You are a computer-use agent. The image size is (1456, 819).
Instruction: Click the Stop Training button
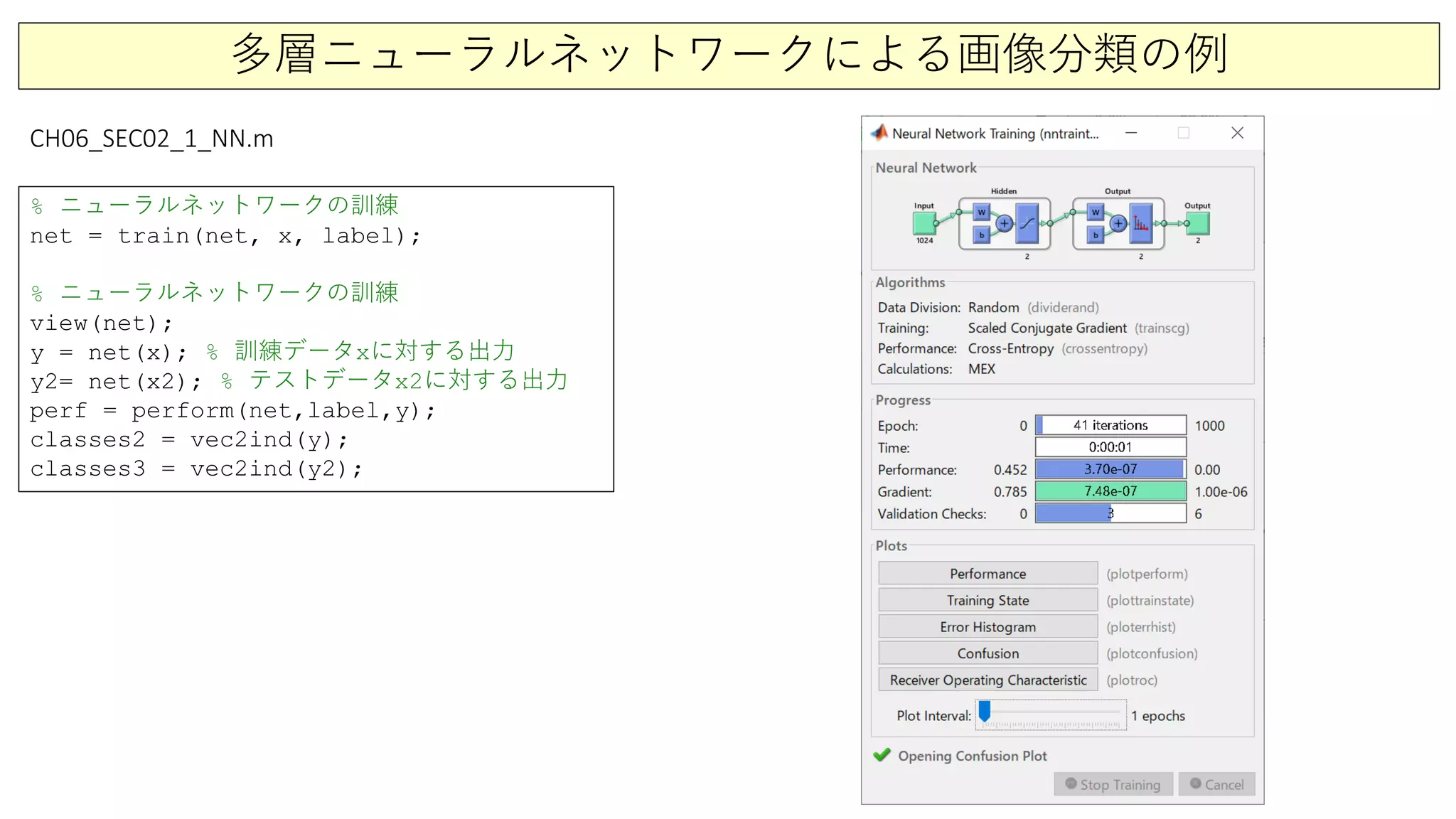click(1113, 784)
